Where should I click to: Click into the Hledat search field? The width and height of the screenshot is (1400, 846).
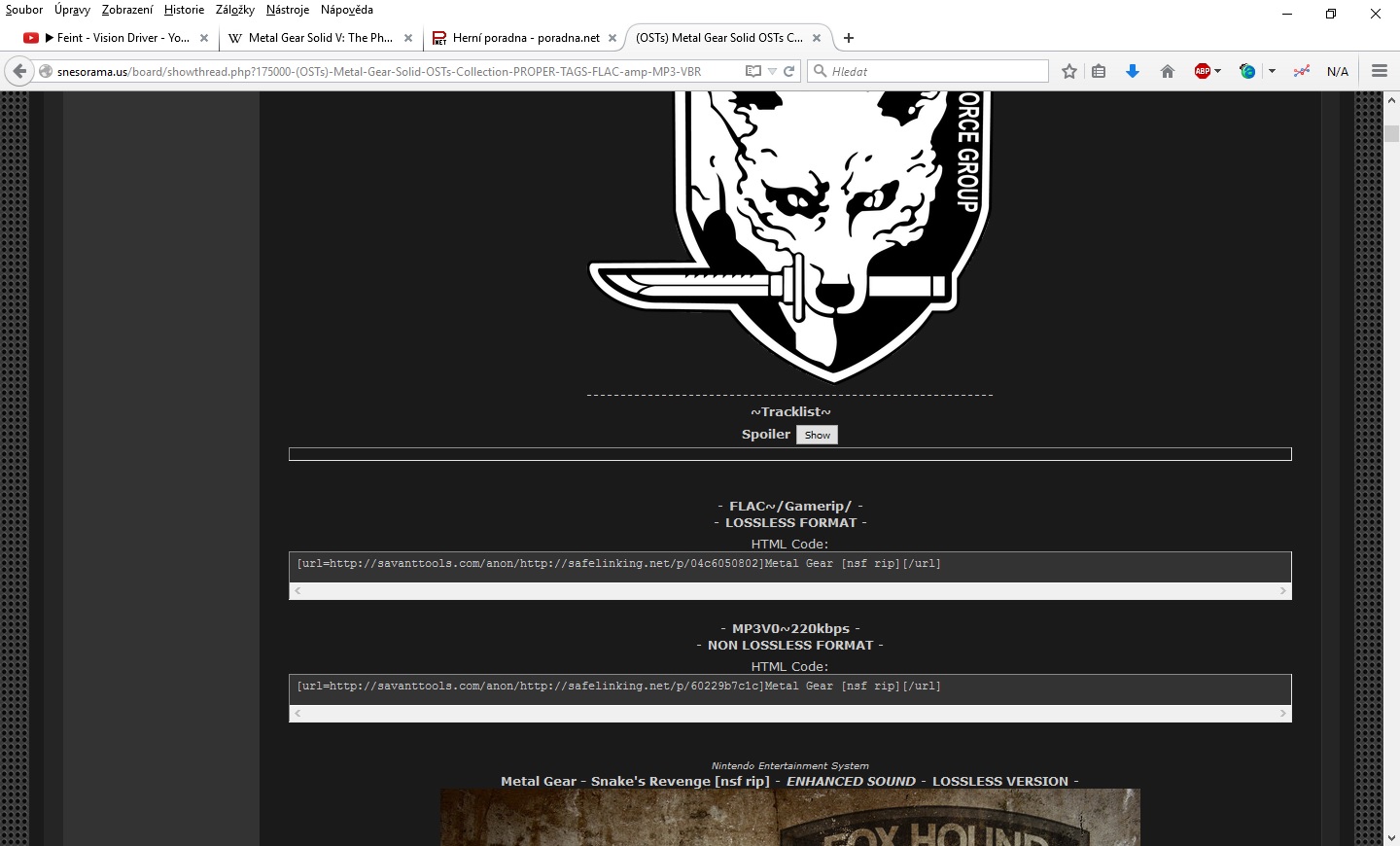928,71
